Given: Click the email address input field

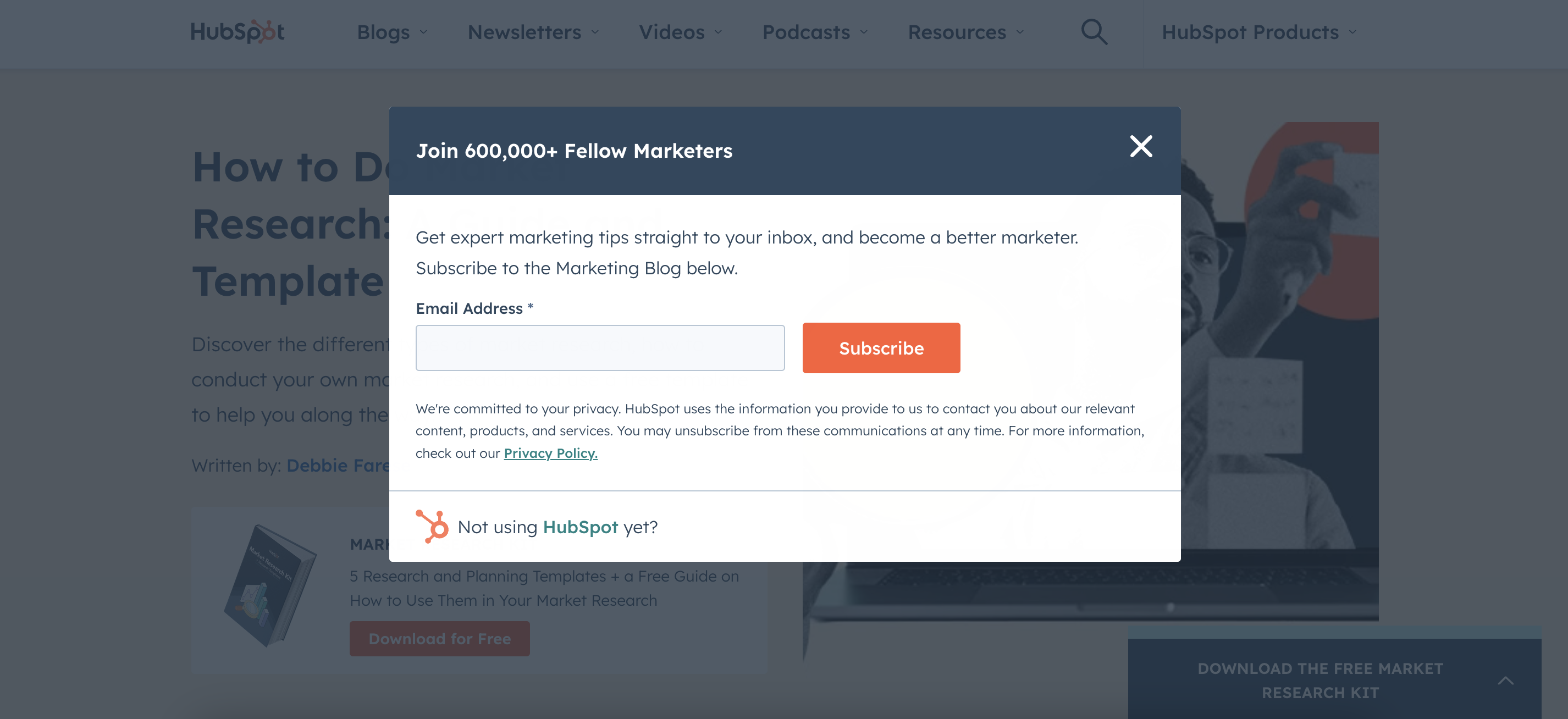Looking at the screenshot, I should pyautogui.click(x=600, y=348).
